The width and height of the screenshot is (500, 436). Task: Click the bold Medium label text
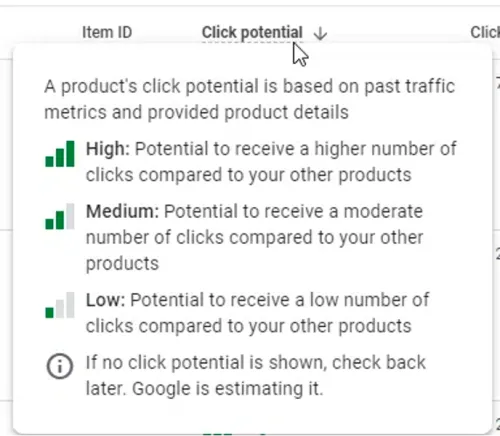pyautogui.click(x=122, y=211)
